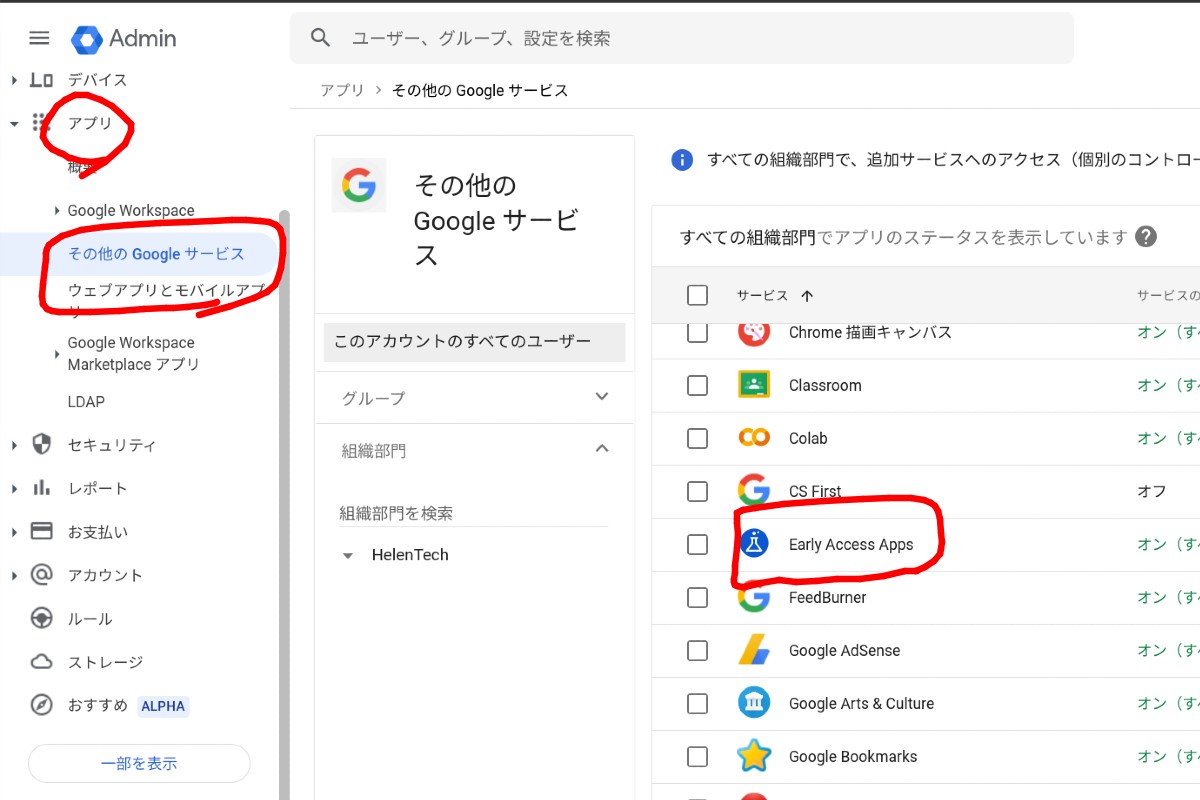Open the help tooltip next to status message
This screenshot has width=1200, height=800.
click(1147, 236)
